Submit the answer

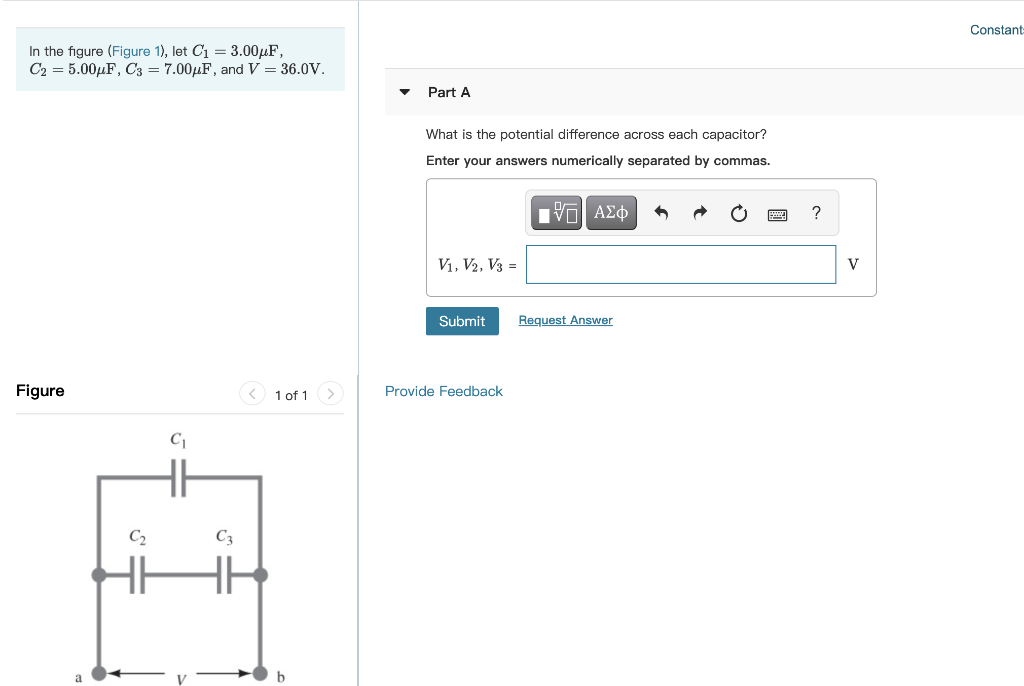click(462, 321)
